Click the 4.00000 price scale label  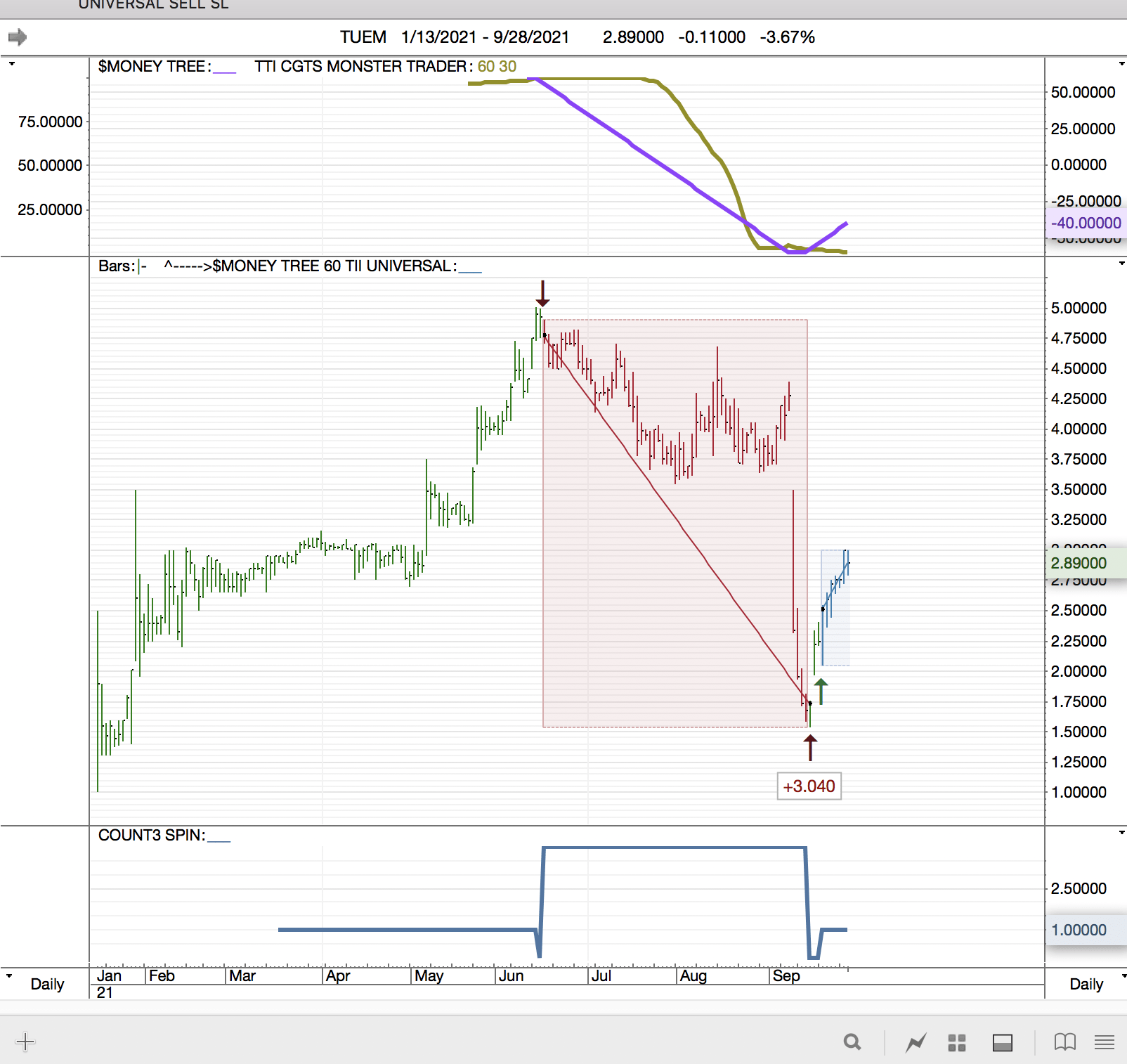[x=1079, y=429]
